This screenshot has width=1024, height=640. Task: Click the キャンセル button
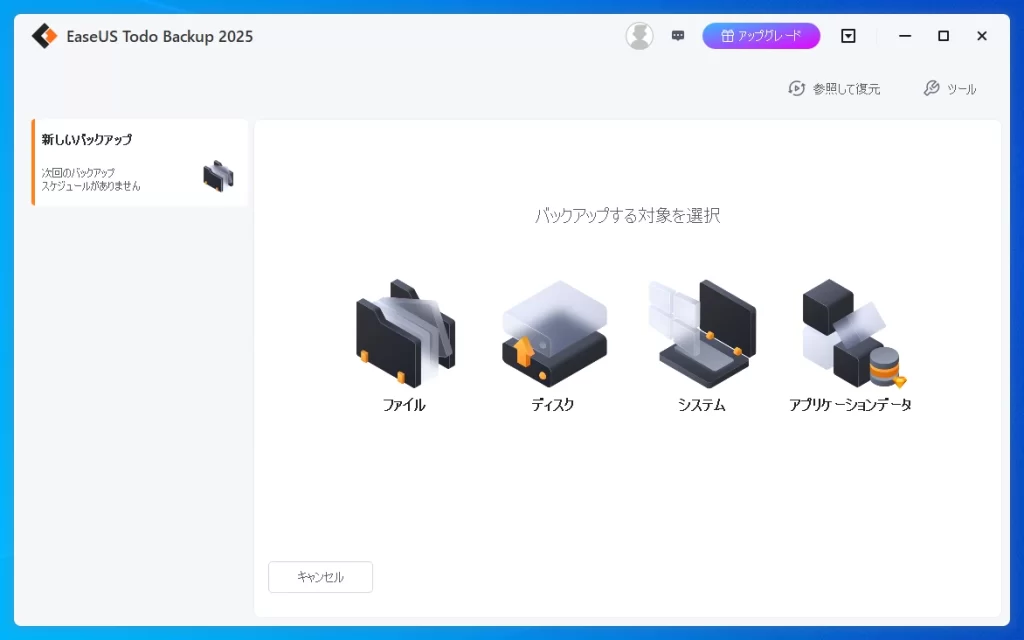click(320, 577)
